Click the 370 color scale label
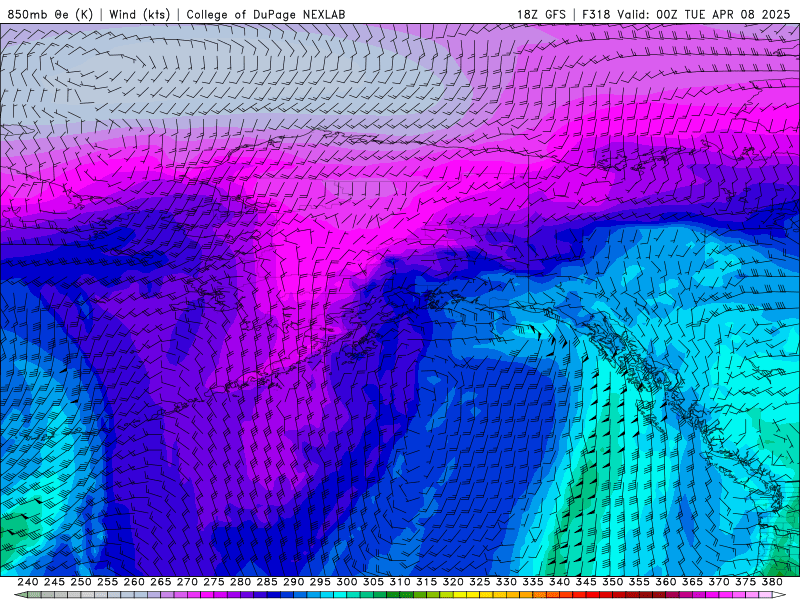The image size is (800, 600). click(x=719, y=582)
